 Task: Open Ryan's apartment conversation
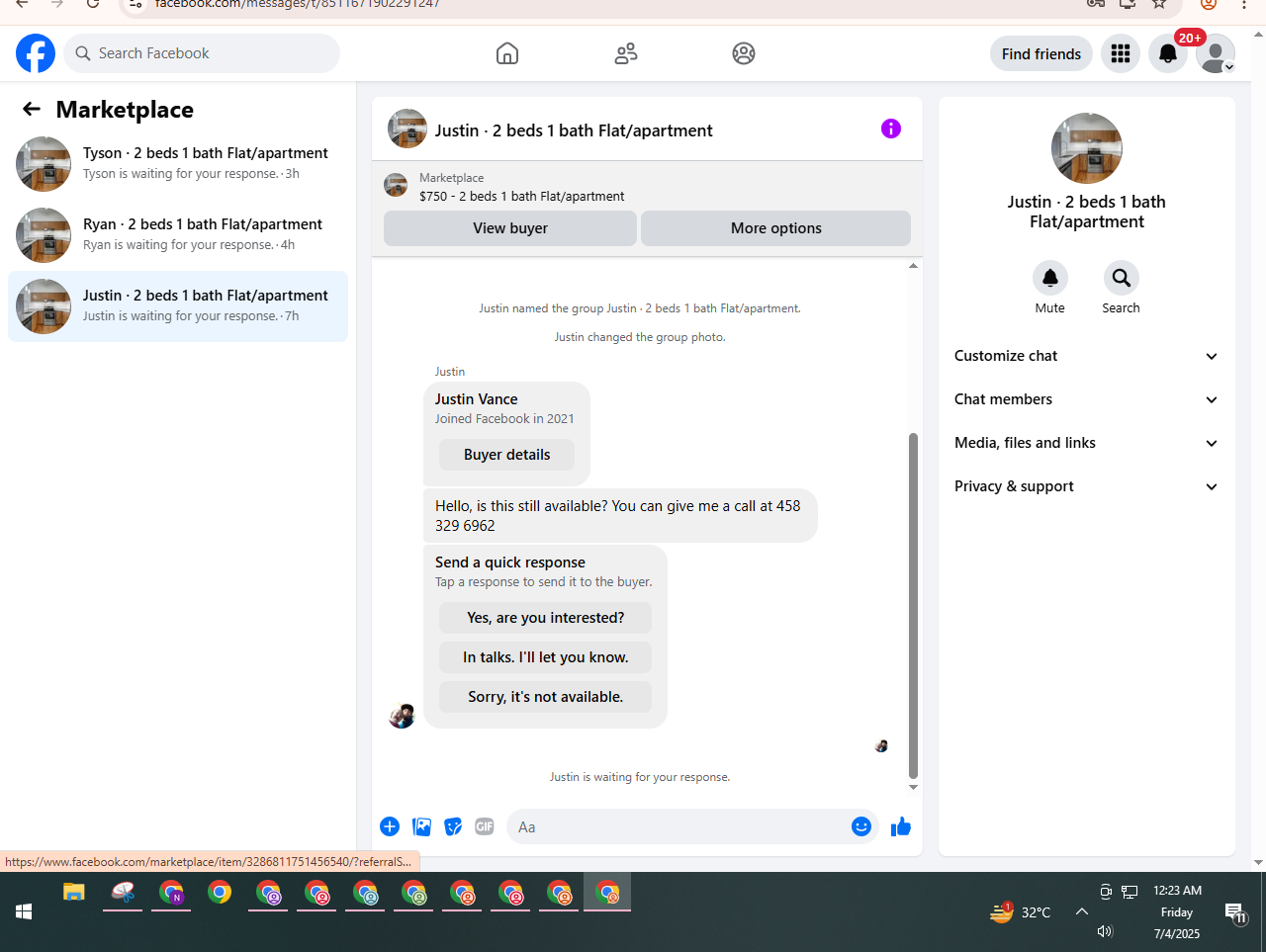(x=178, y=235)
